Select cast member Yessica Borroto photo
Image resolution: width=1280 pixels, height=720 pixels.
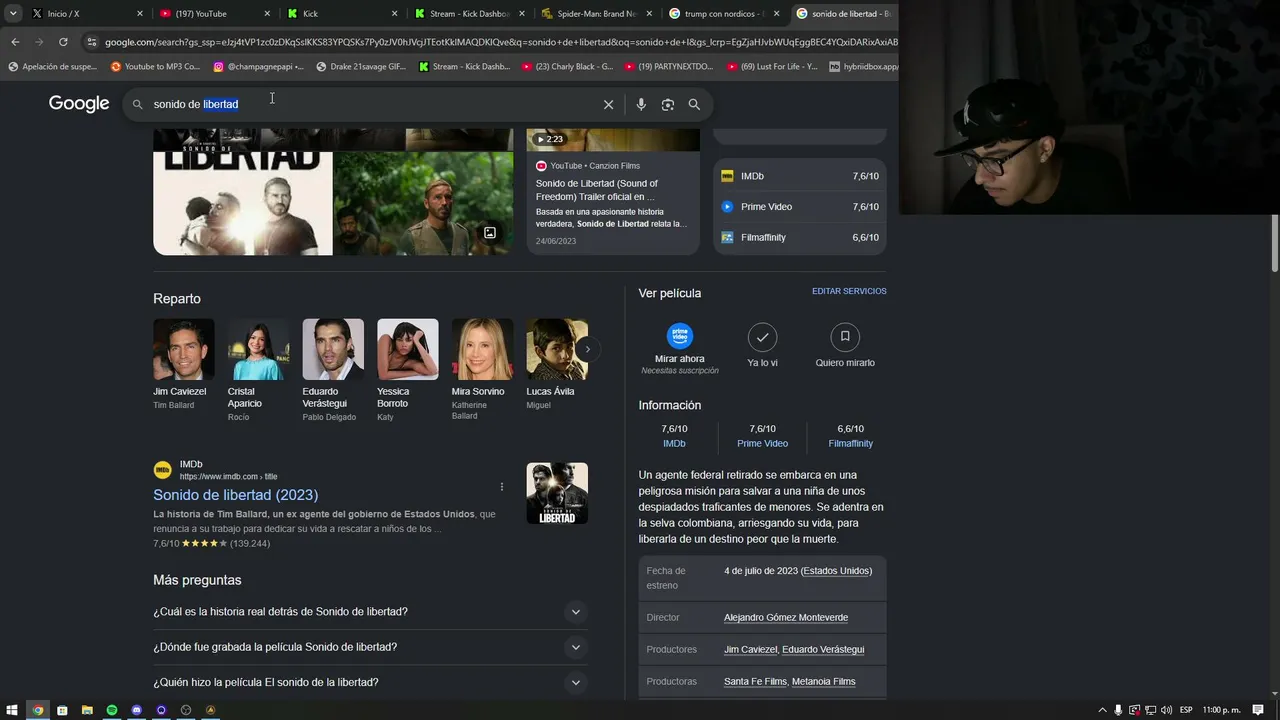[407, 349]
